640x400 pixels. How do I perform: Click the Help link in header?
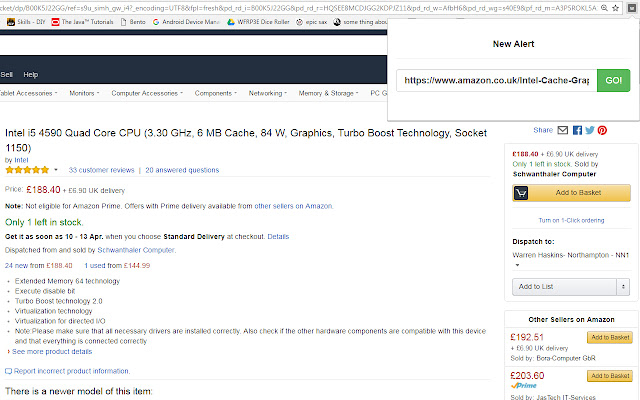click(x=31, y=75)
